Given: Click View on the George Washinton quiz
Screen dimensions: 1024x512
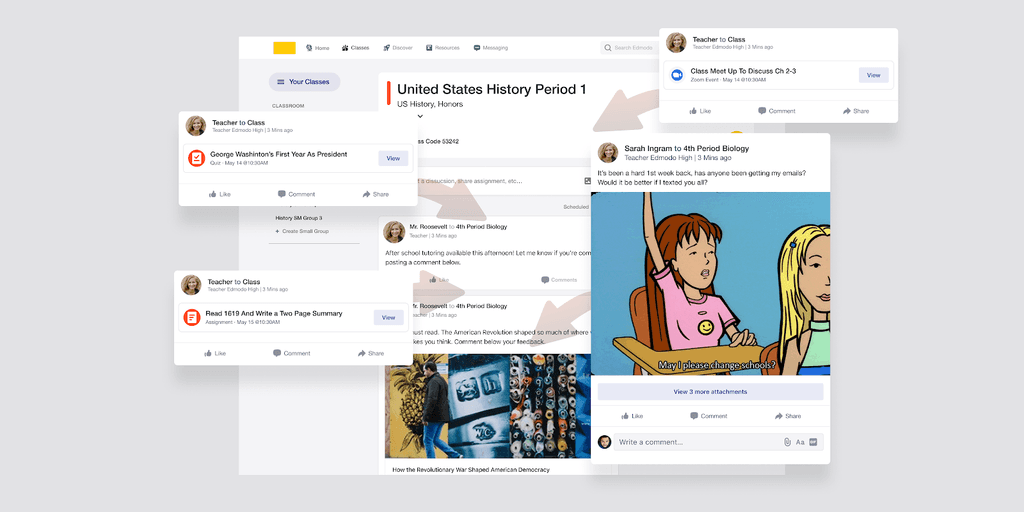Looking at the screenshot, I should [393, 158].
